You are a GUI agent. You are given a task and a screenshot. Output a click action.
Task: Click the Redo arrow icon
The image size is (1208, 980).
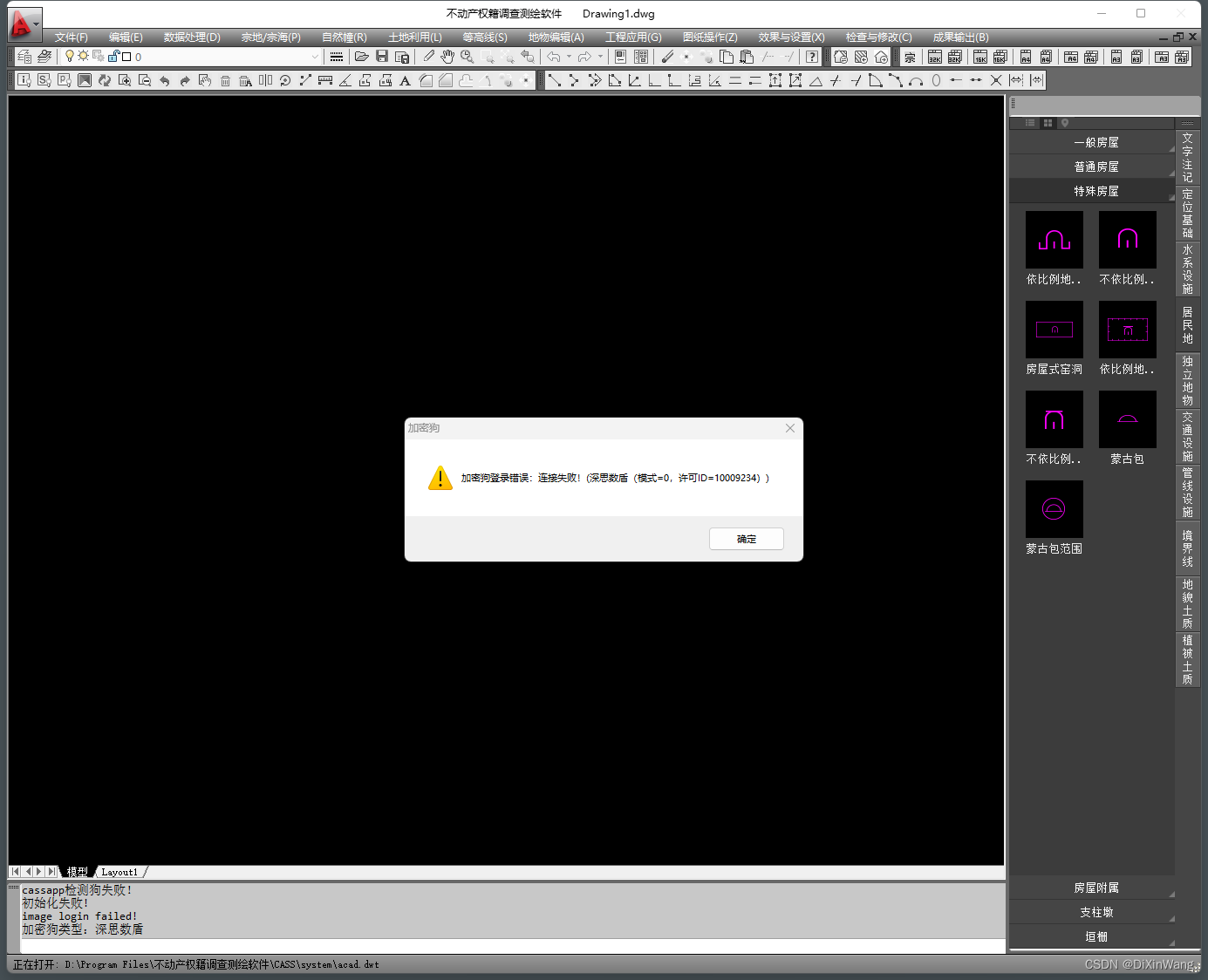(x=584, y=57)
